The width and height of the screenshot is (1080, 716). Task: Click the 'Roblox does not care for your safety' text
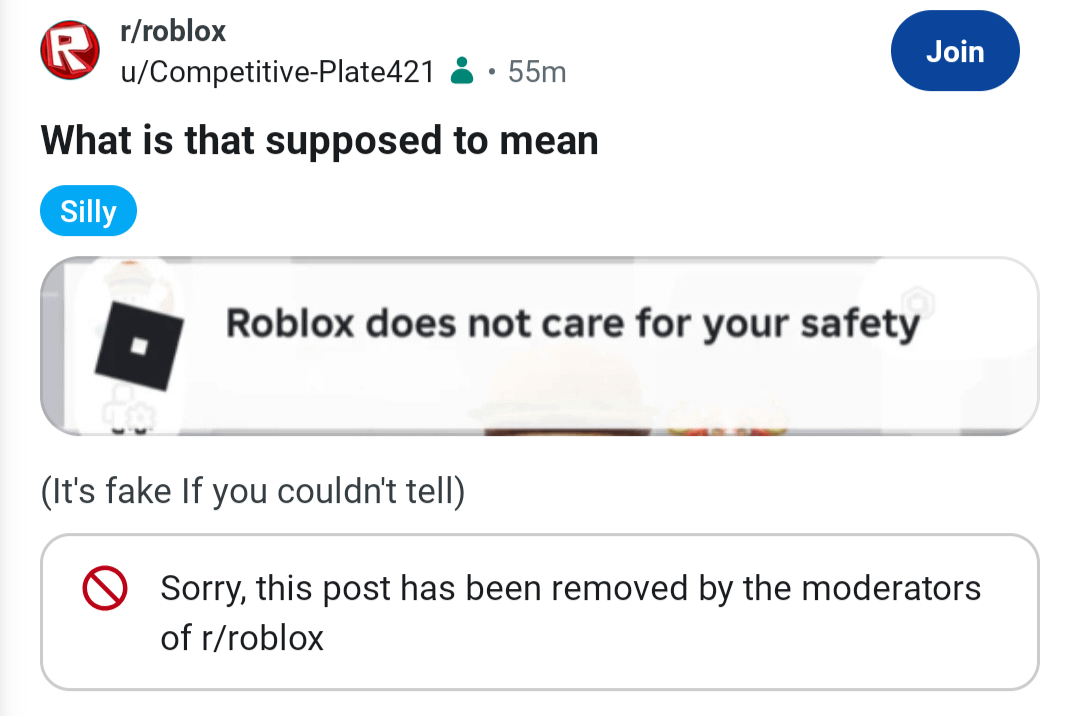(x=572, y=324)
